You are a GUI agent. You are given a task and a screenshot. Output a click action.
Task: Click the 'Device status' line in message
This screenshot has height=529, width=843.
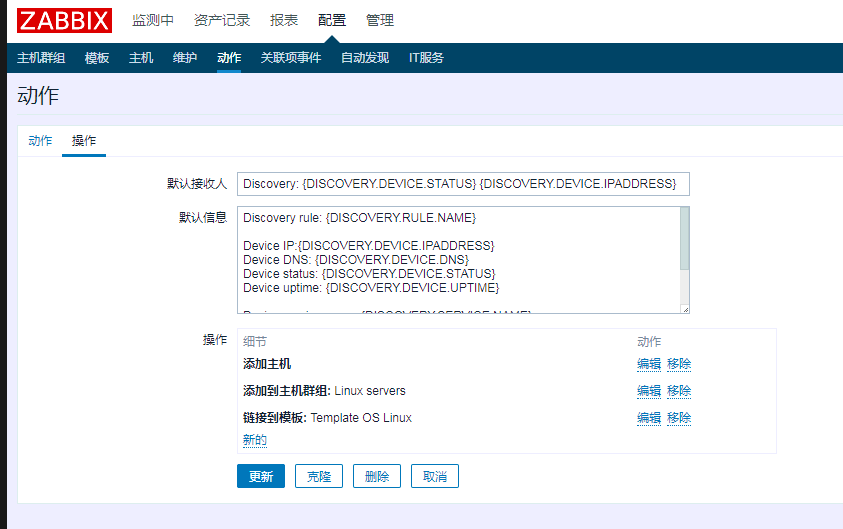pyautogui.click(x=369, y=274)
